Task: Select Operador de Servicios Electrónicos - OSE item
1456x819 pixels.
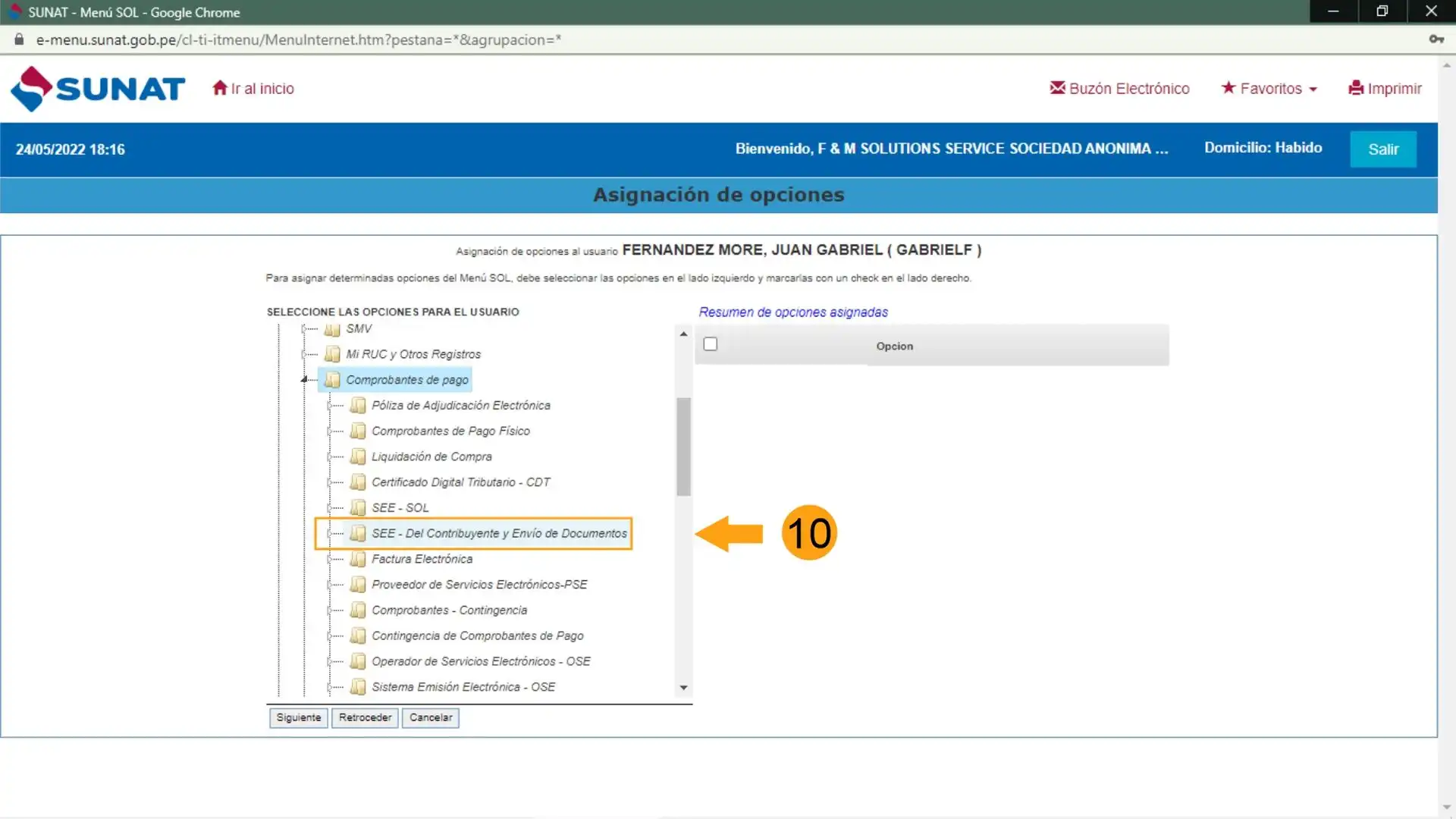Action: click(x=481, y=661)
